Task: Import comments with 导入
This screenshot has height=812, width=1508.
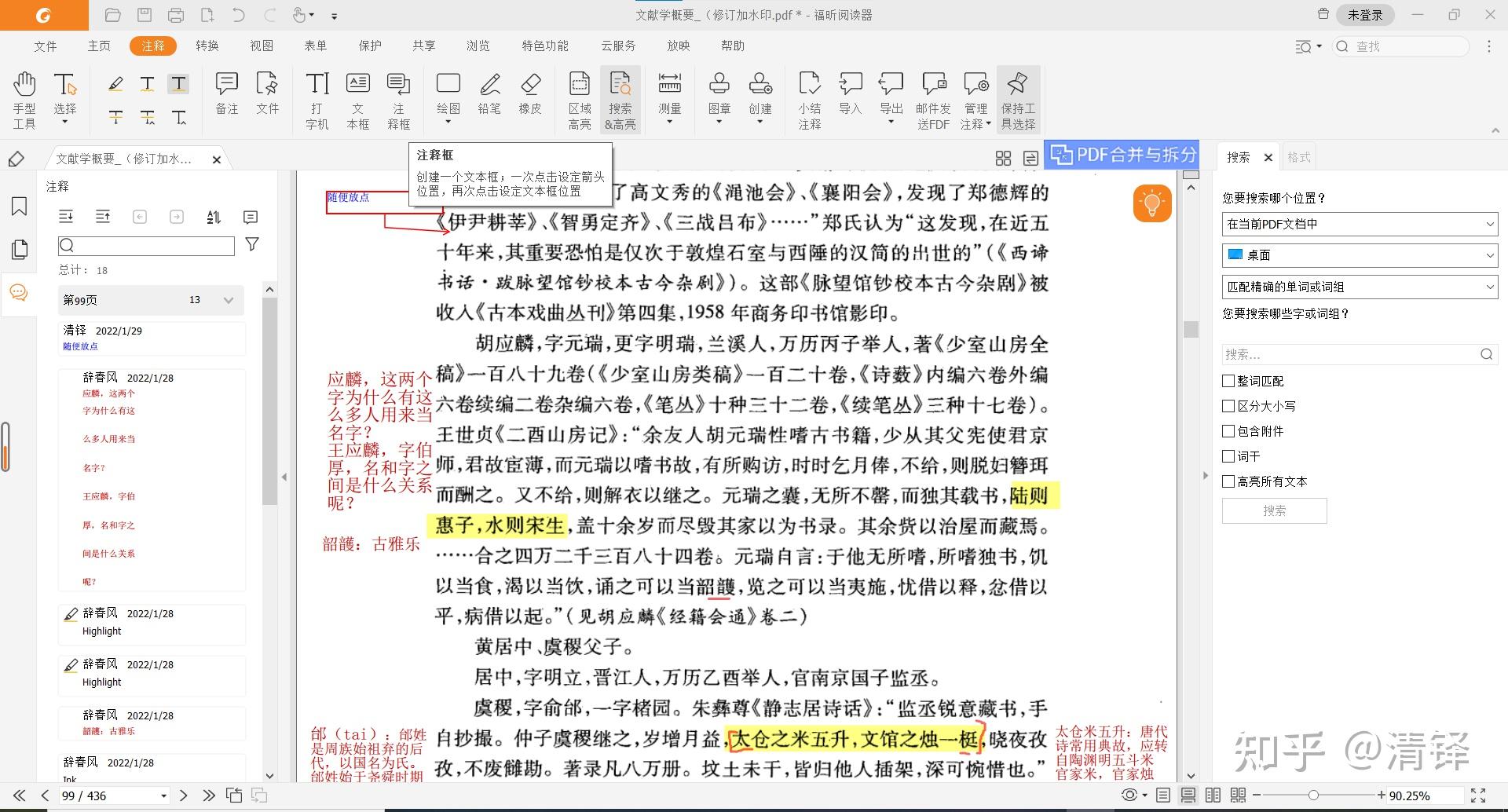Action: [851, 93]
